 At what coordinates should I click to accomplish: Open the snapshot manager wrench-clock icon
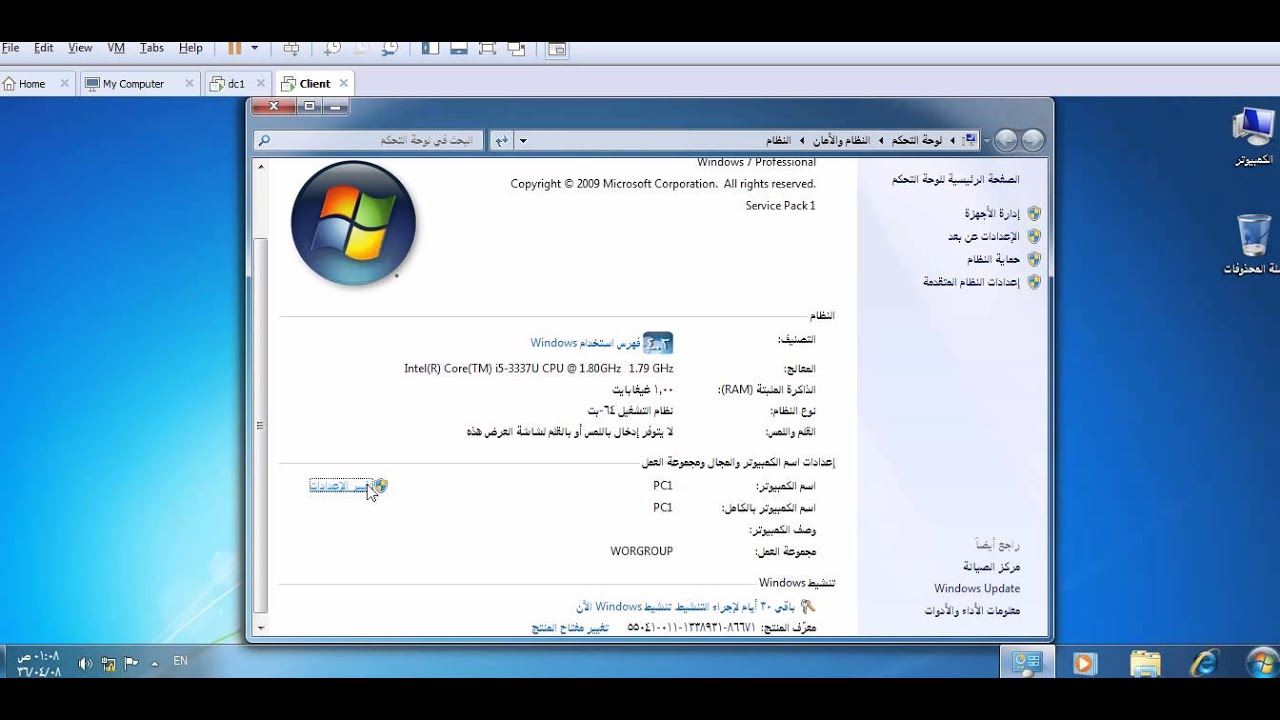coord(391,48)
